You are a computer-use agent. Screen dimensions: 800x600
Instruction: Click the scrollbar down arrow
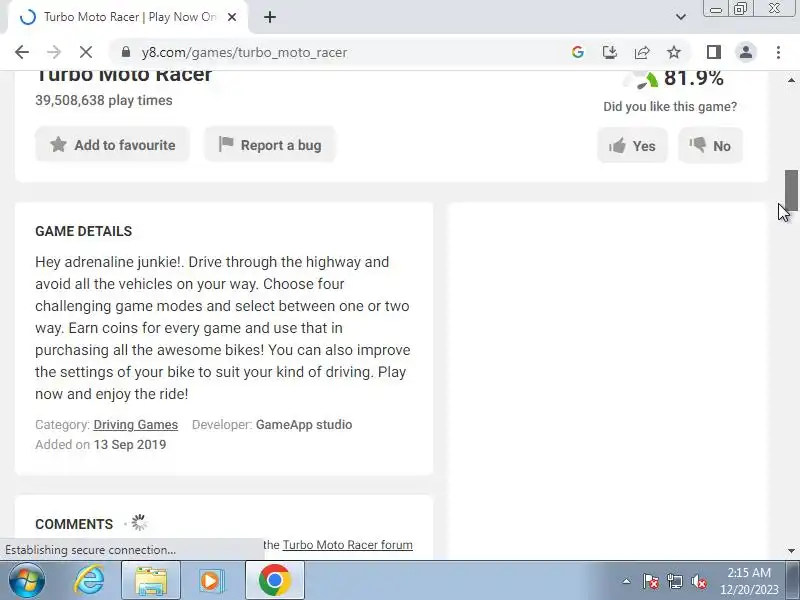coord(791,551)
